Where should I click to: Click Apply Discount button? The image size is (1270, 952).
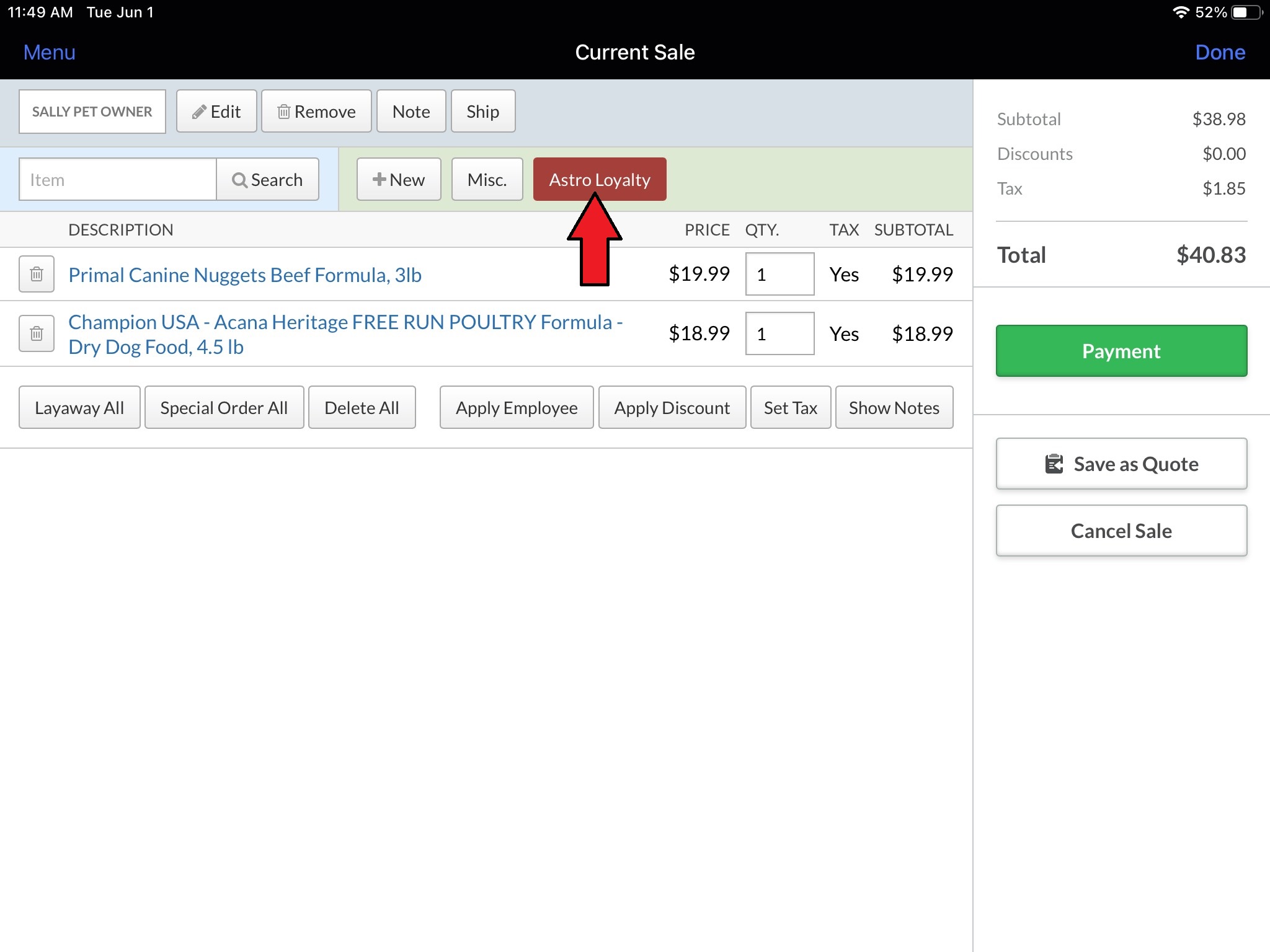coord(672,408)
